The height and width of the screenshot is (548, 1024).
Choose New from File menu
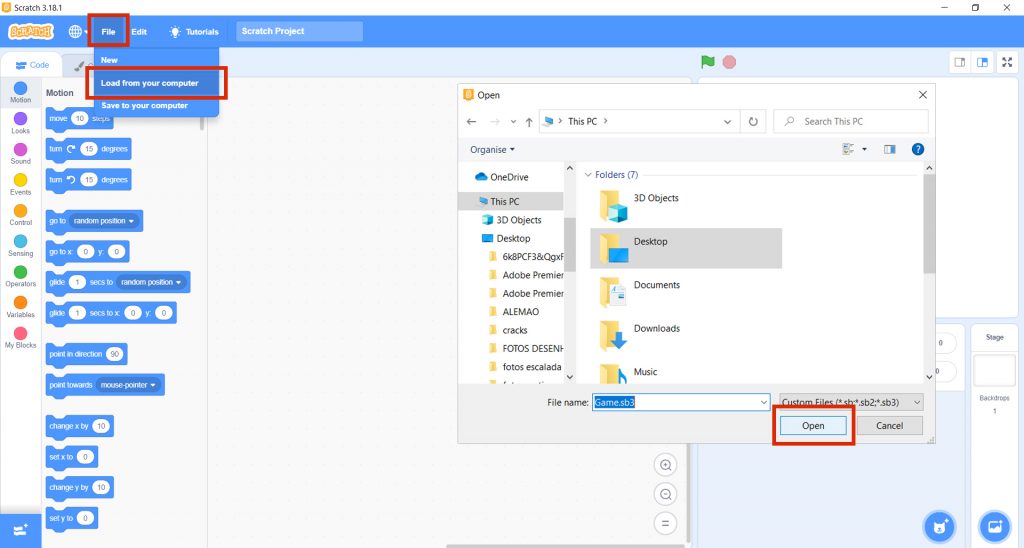click(156, 59)
